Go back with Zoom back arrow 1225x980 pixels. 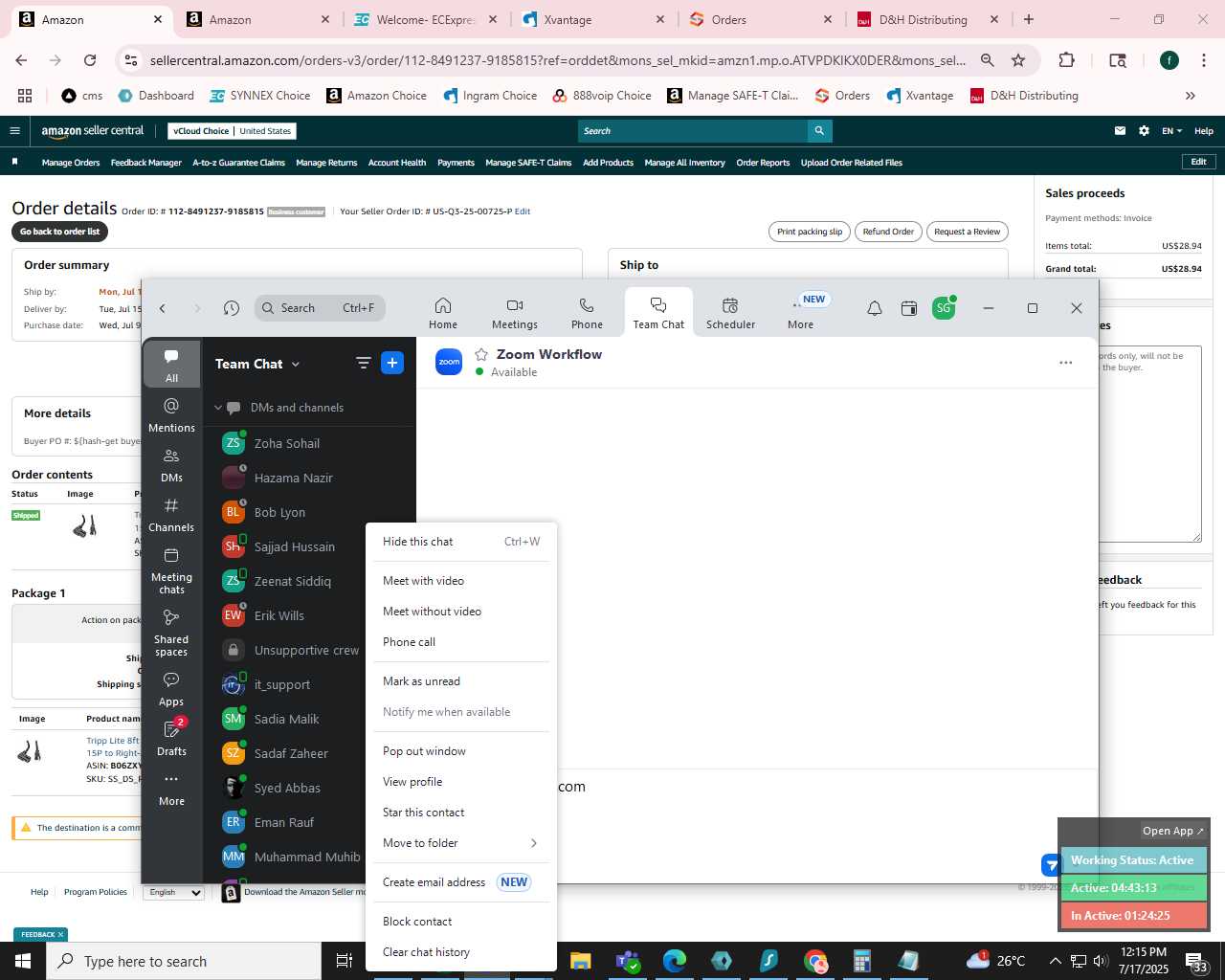tap(163, 308)
